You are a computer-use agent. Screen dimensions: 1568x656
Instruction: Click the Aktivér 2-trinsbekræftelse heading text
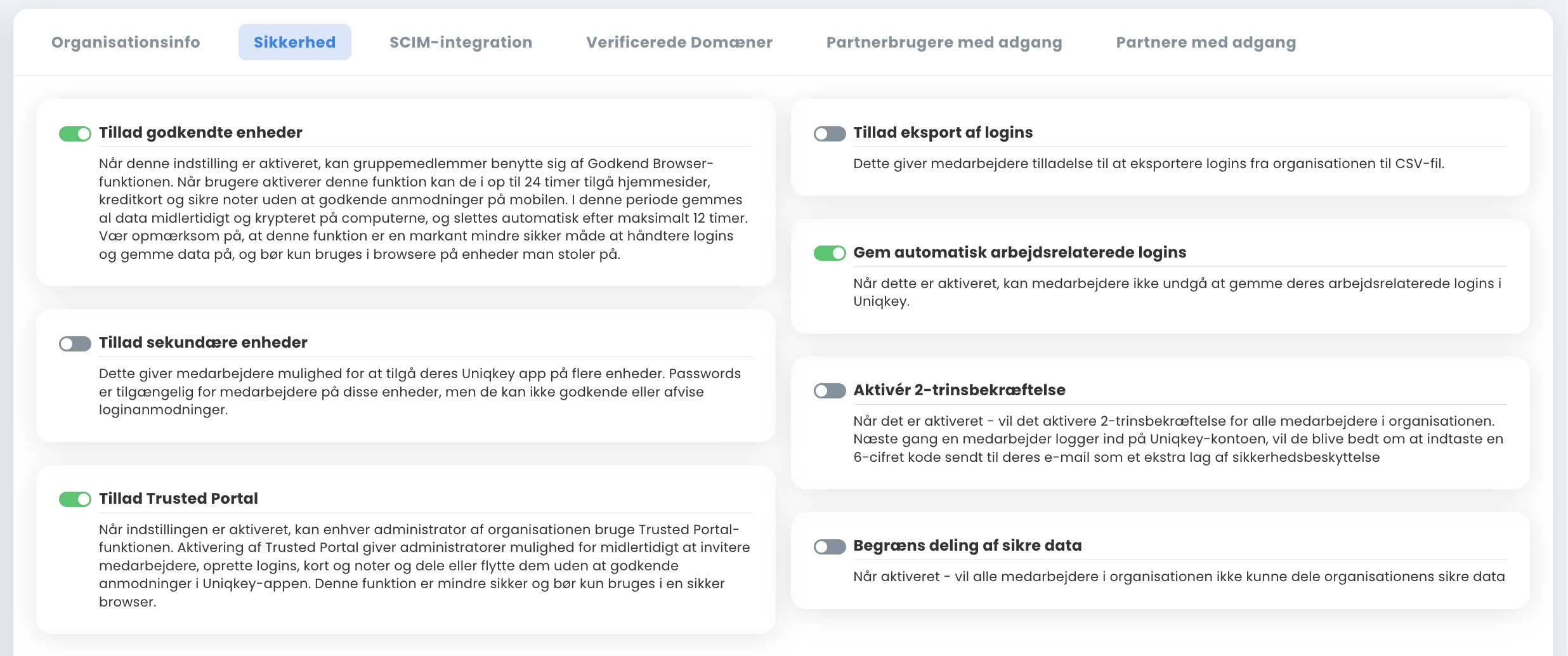pyautogui.click(x=959, y=390)
